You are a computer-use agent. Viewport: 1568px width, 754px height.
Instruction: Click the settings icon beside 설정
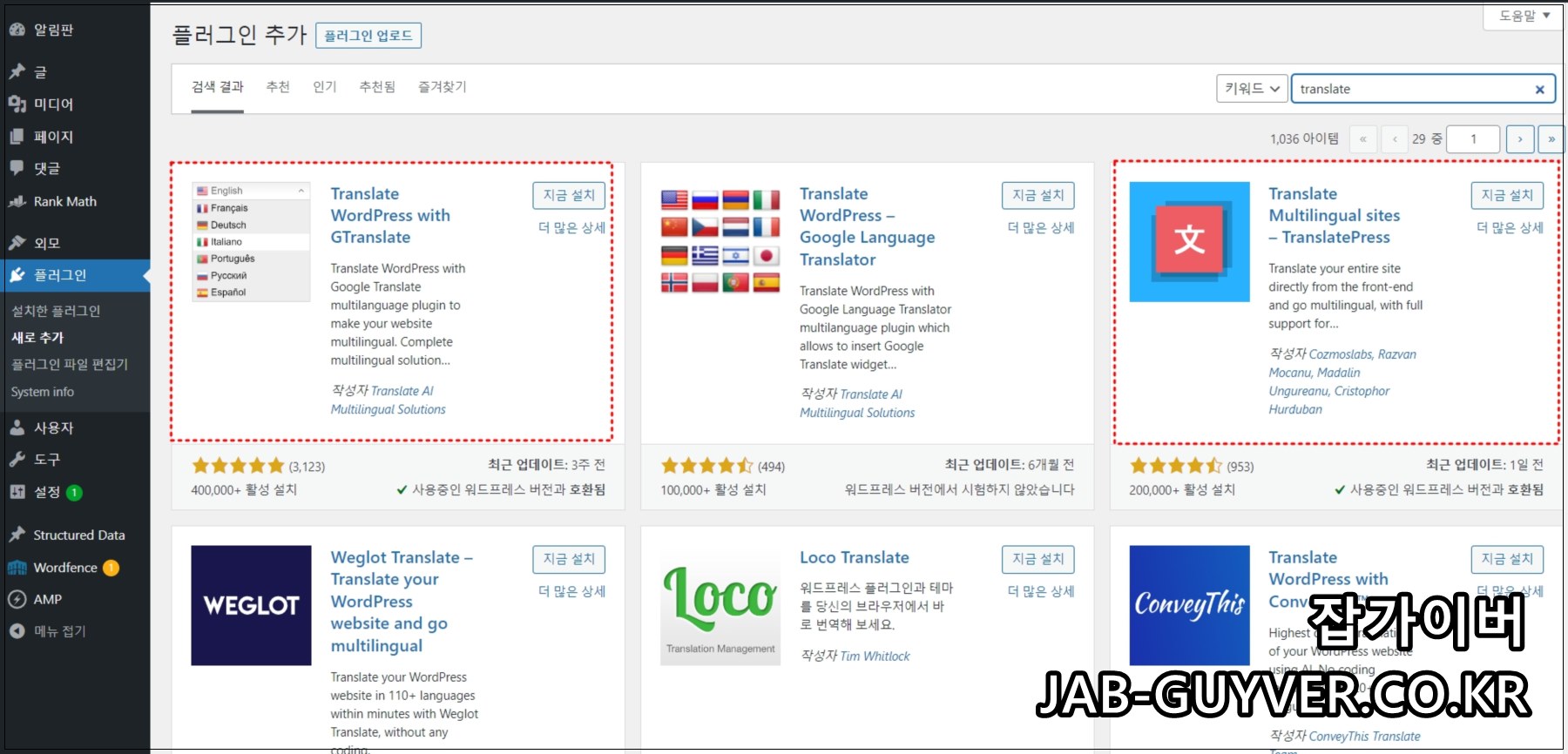coord(17,492)
